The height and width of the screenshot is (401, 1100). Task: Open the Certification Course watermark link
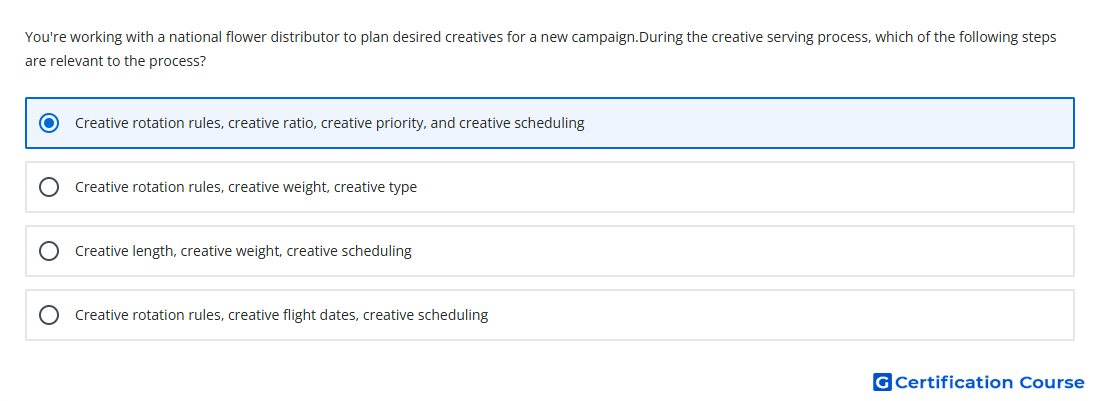click(x=979, y=382)
